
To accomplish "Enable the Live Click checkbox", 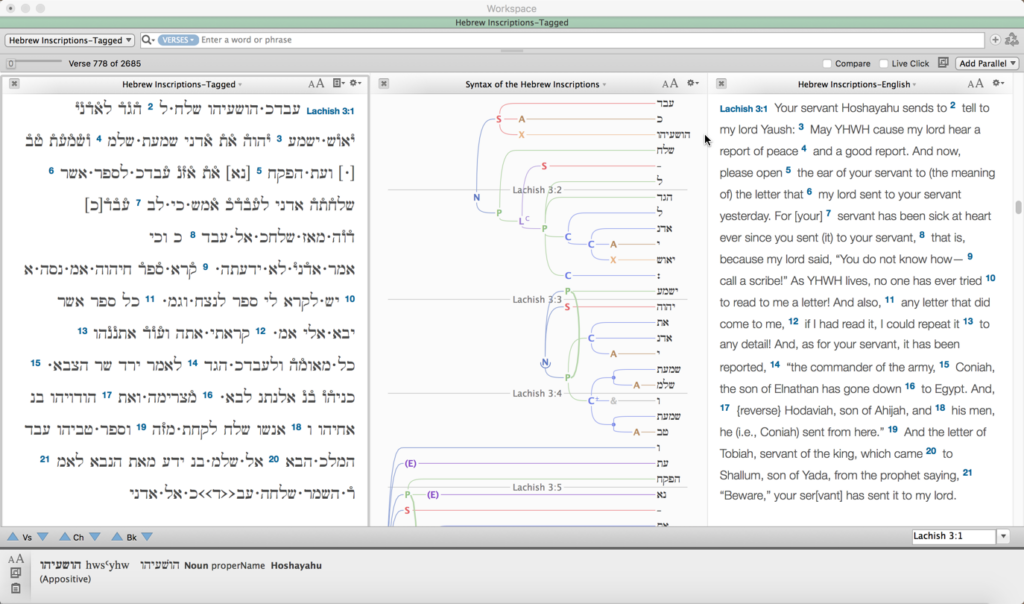I will [884, 62].
